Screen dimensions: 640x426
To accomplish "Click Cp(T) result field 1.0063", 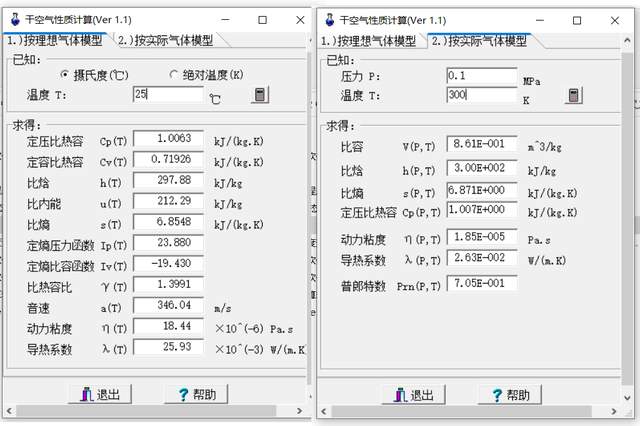I will click(168, 138).
